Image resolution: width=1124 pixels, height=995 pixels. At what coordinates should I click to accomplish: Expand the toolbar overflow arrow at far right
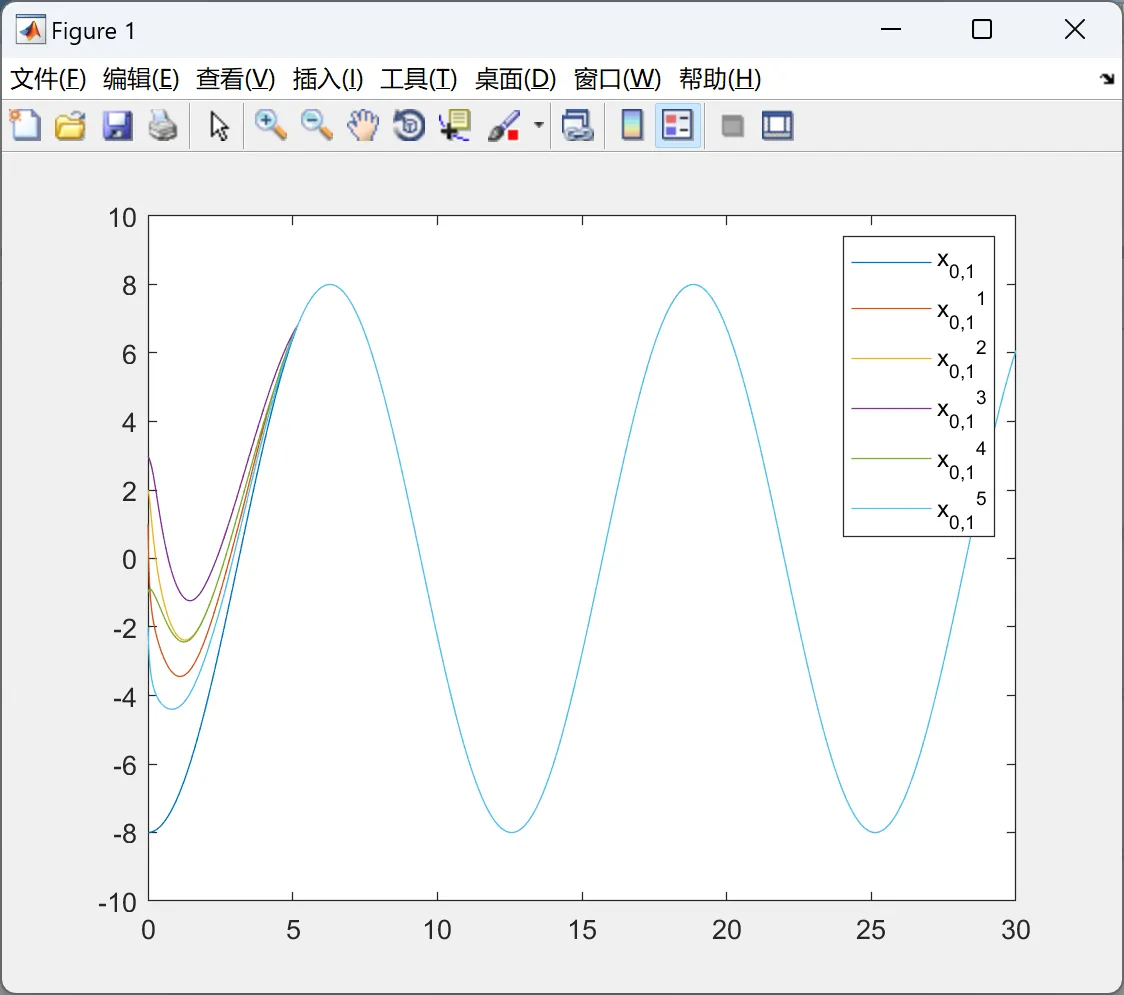pos(1106,79)
